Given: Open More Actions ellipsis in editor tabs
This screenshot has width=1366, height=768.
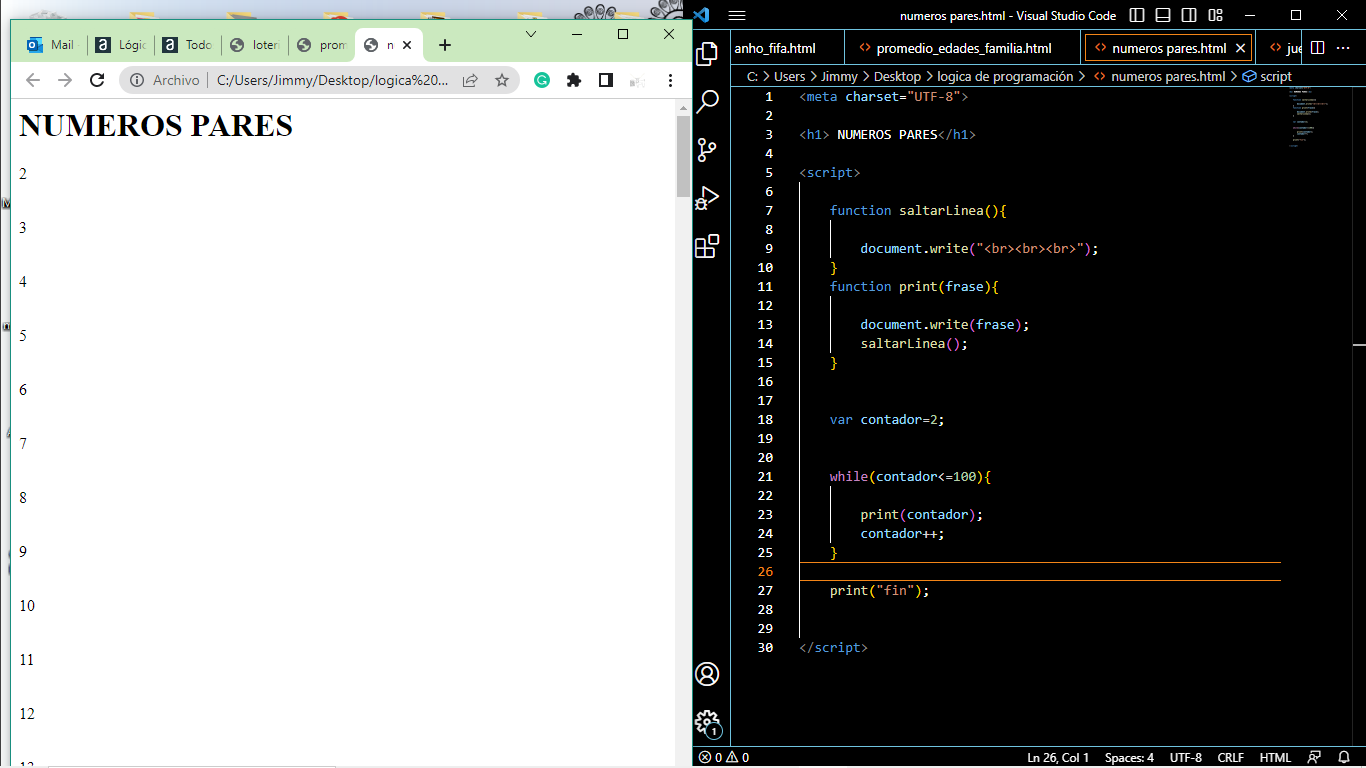Looking at the screenshot, I should click(x=1343, y=48).
